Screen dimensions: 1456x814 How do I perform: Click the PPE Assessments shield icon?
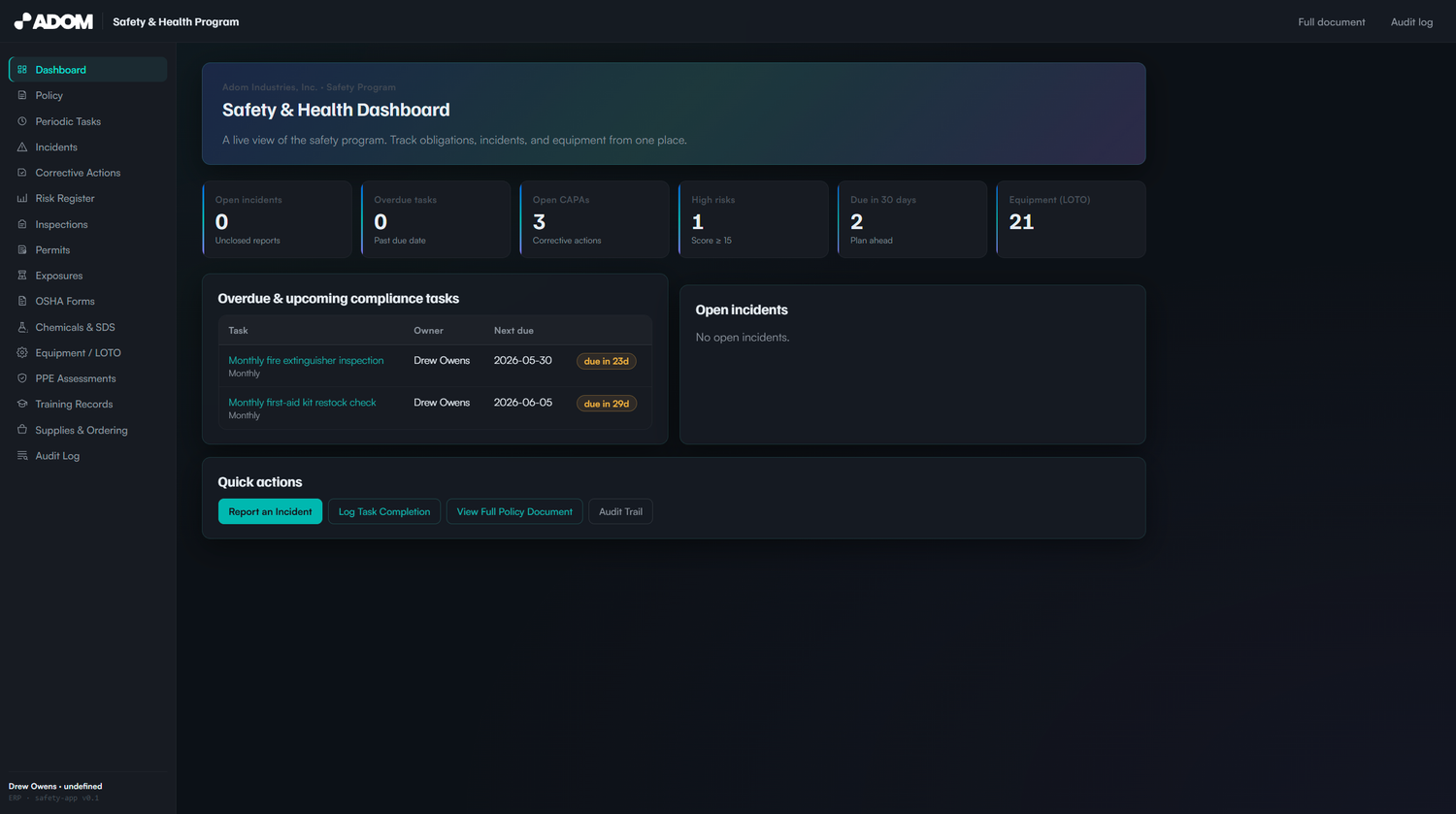pyautogui.click(x=22, y=378)
